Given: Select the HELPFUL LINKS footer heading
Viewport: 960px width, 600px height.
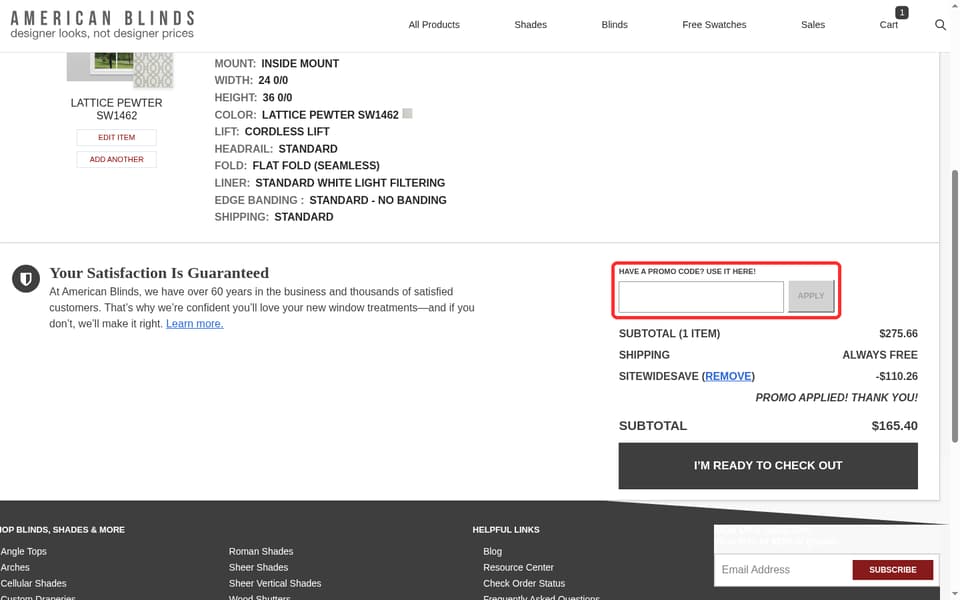Looking at the screenshot, I should [506, 530].
